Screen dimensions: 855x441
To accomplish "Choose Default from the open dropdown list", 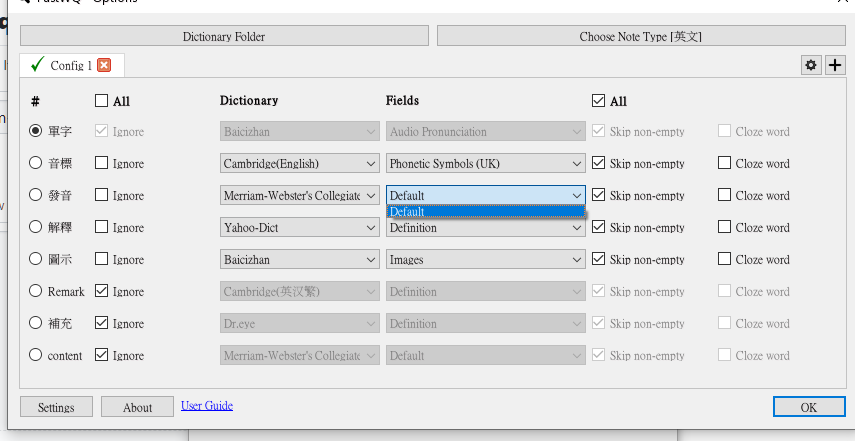I will click(486, 212).
